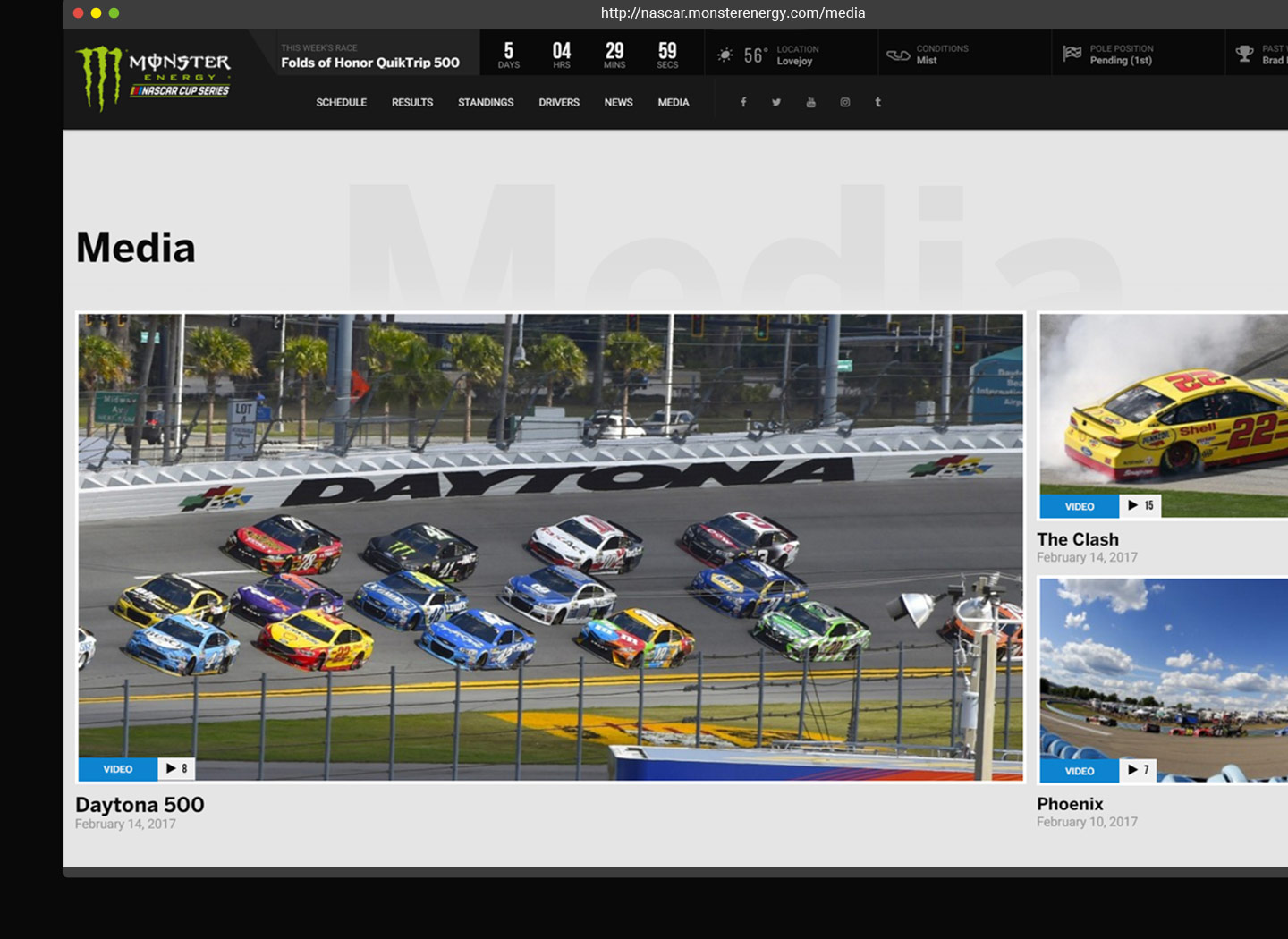Click the Folds of Honor QuikTrip 500 race link

[x=370, y=63]
